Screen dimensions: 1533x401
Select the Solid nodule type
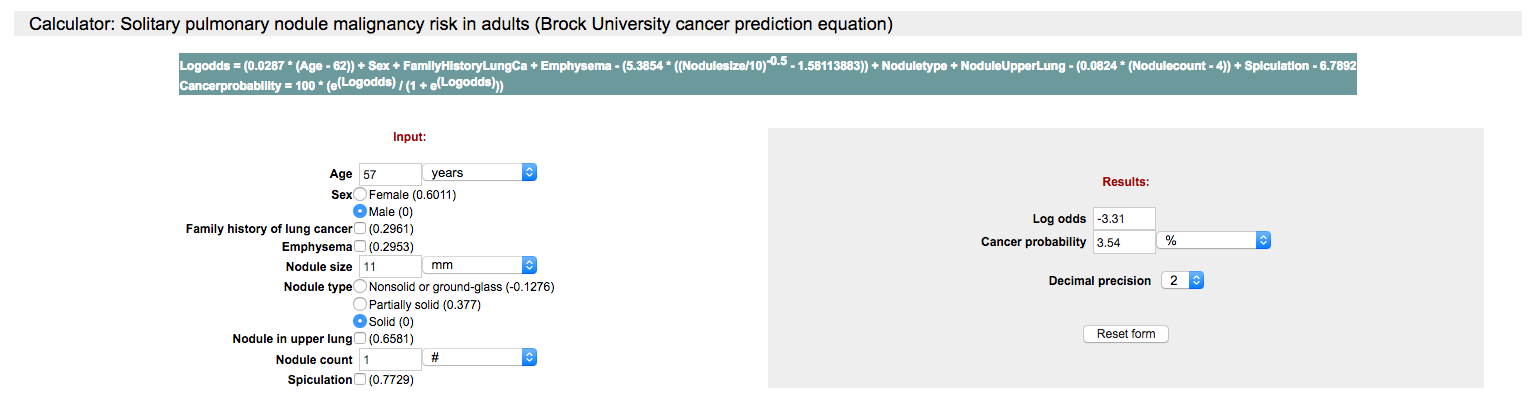pyautogui.click(x=361, y=321)
